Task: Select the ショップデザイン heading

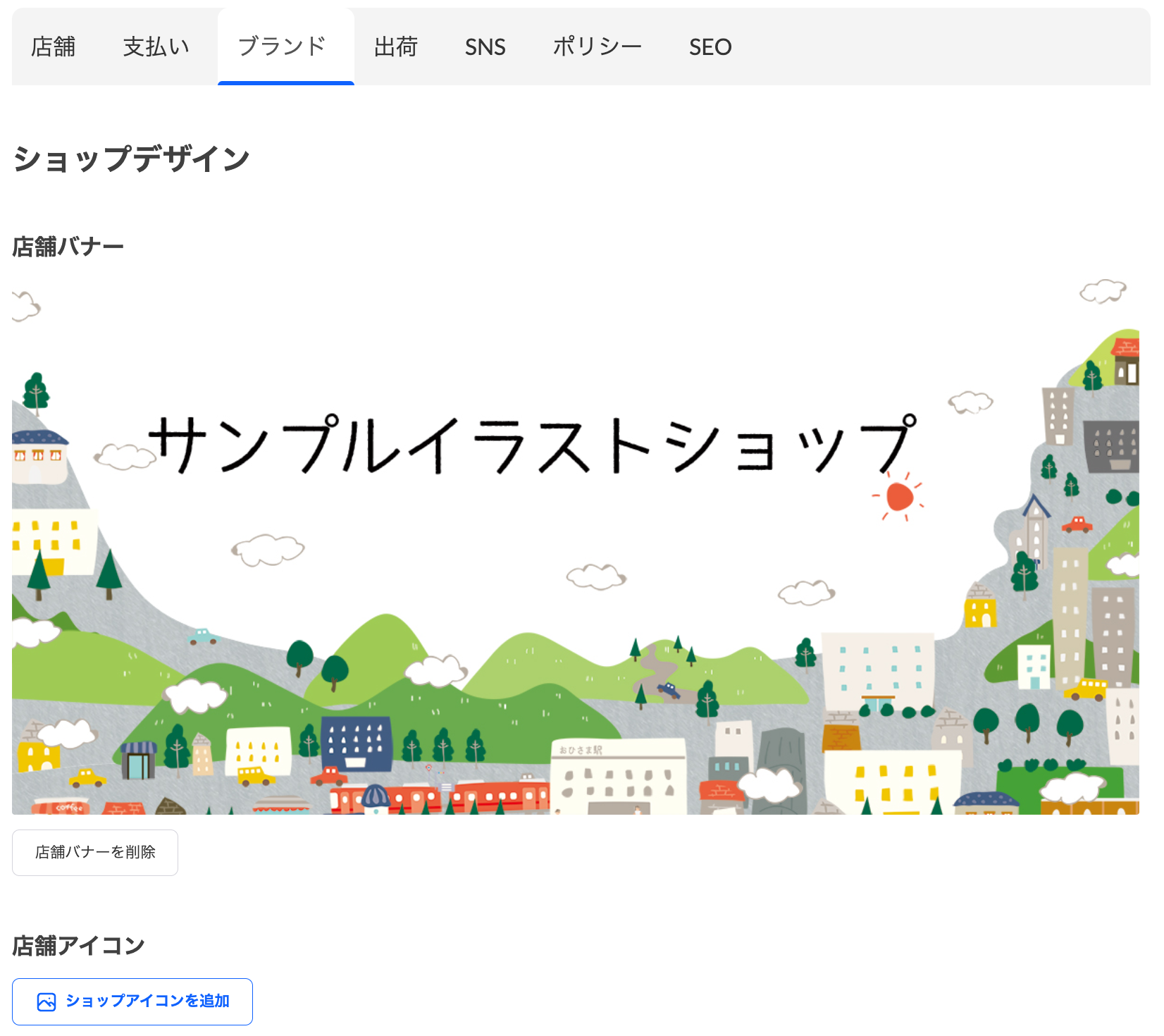Action: (x=132, y=159)
